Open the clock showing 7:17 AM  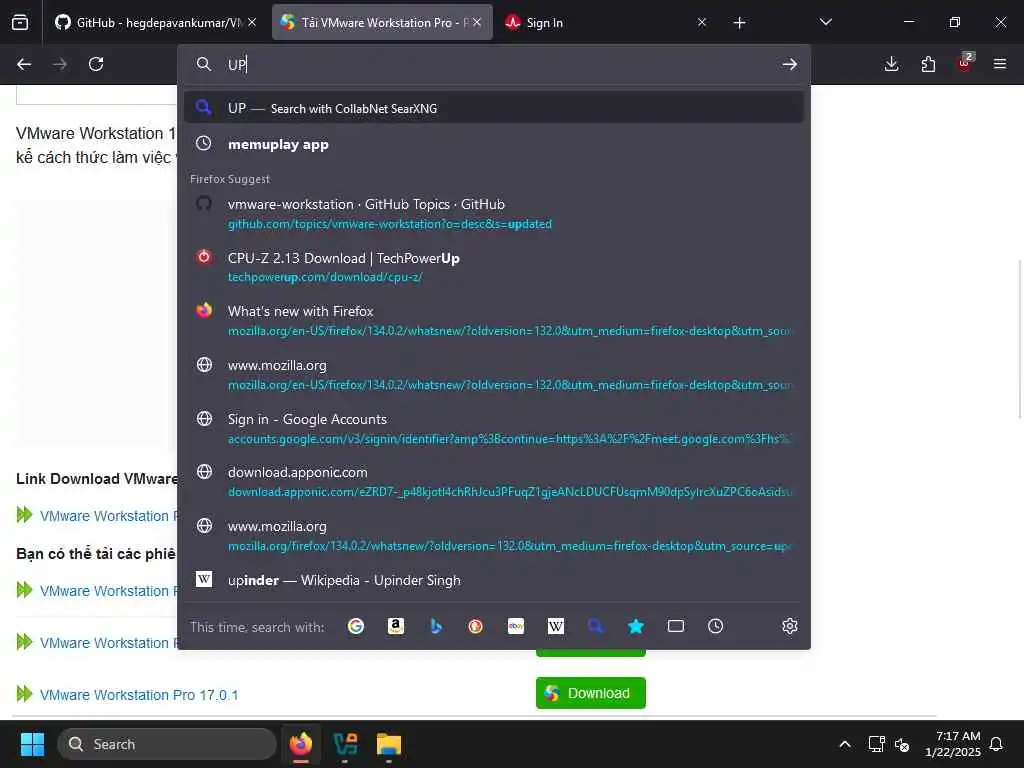coord(953,744)
